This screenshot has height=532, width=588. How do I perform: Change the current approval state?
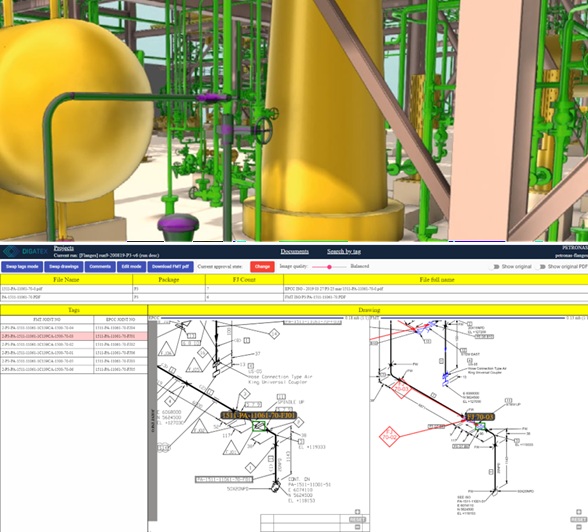point(262,267)
